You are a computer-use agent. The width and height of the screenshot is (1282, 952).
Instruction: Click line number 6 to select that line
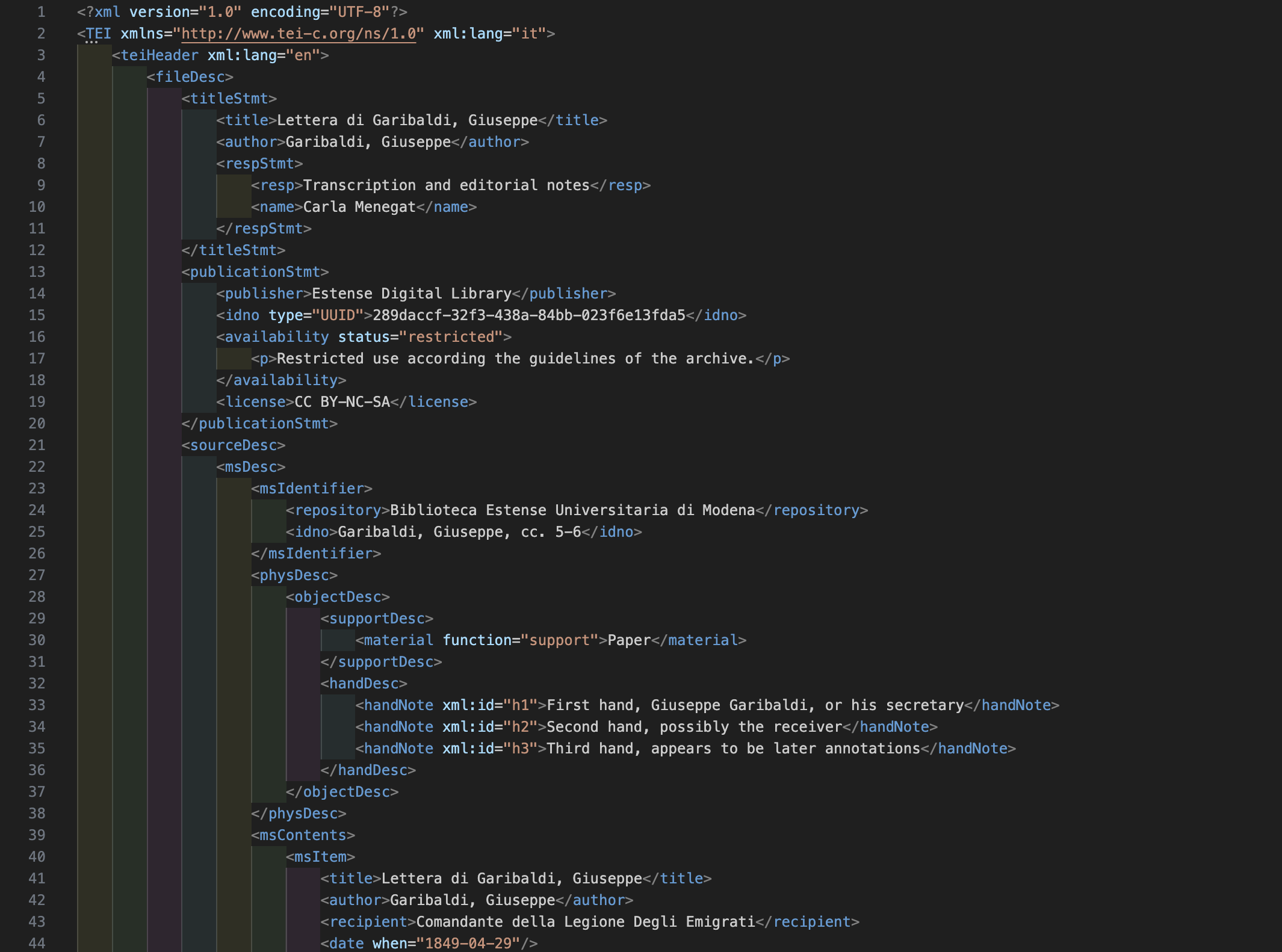[x=41, y=120]
